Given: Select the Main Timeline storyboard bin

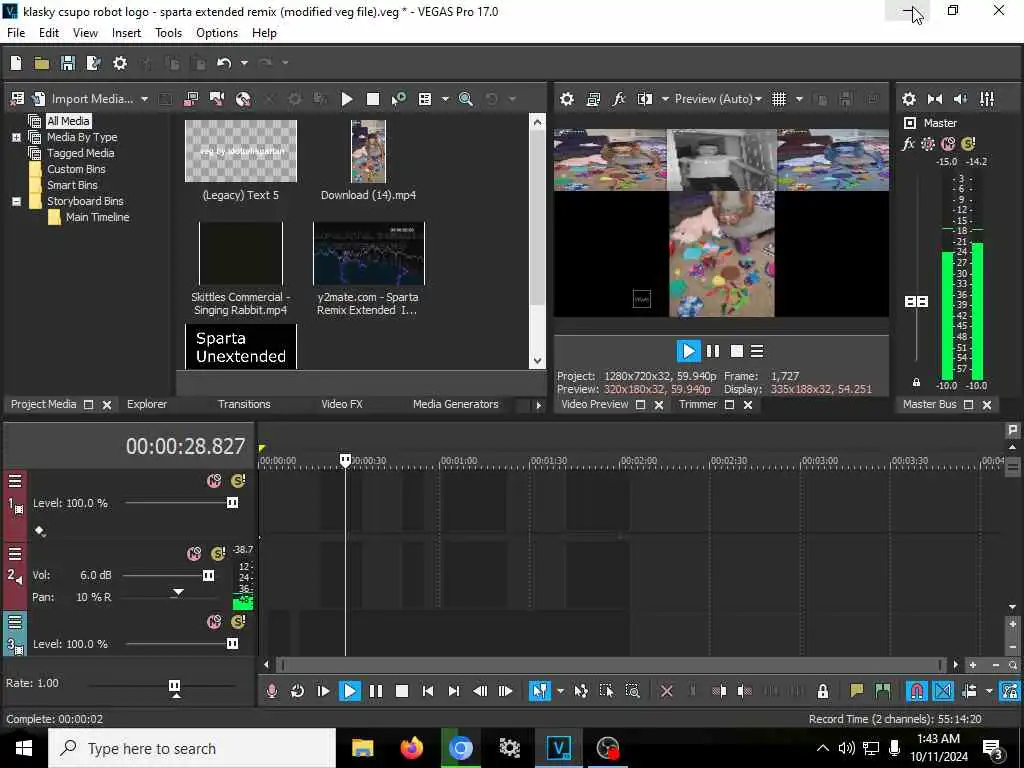Looking at the screenshot, I should (97, 217).
